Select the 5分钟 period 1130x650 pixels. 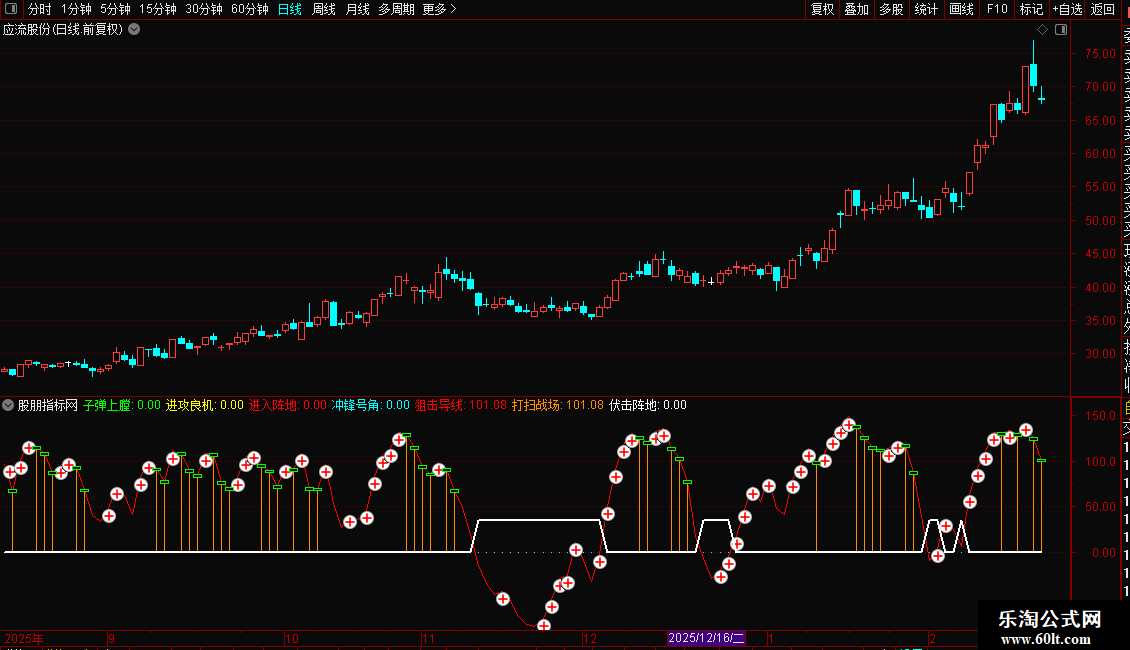[115, 9]
